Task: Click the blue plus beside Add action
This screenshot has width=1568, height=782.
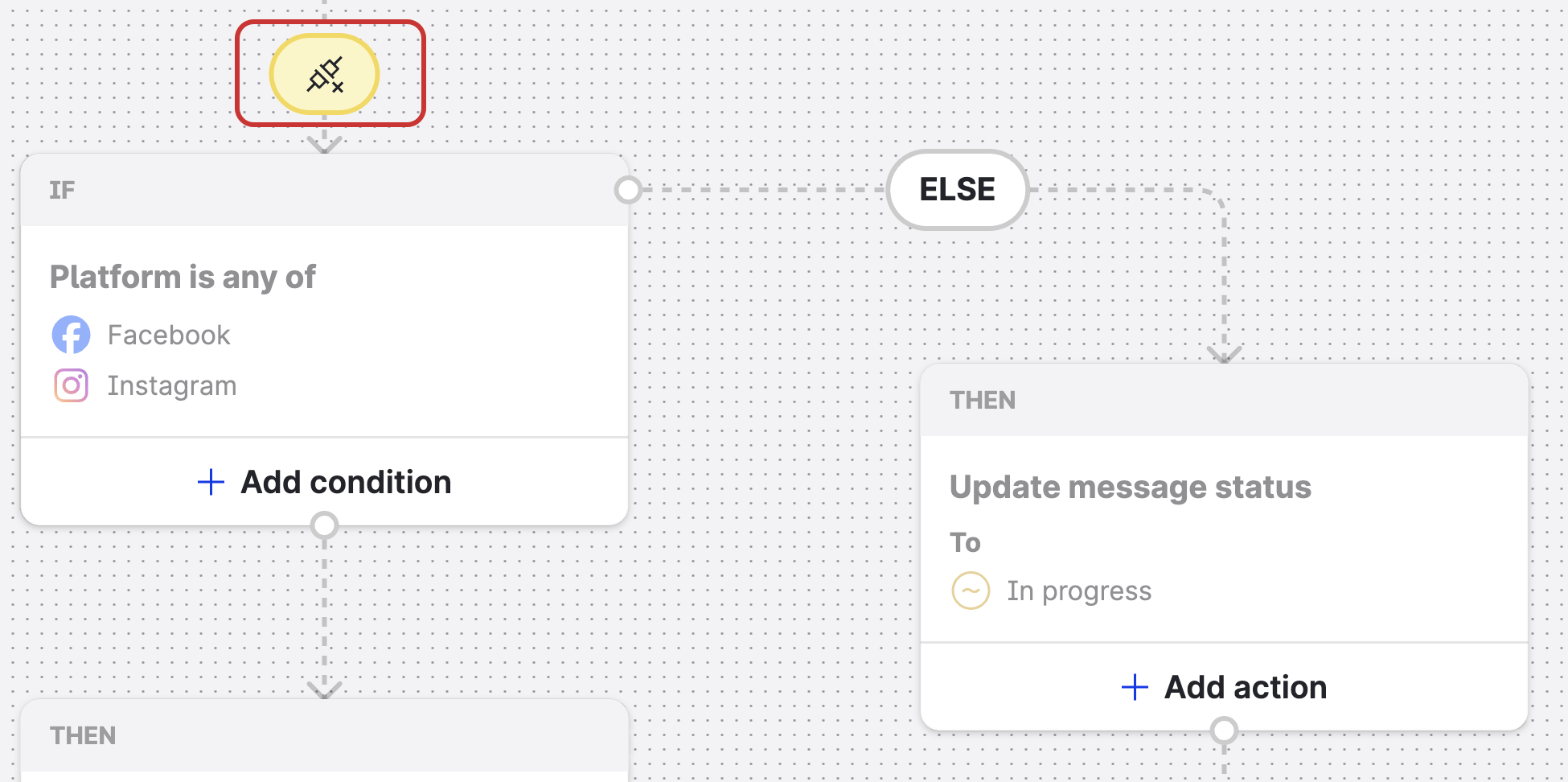Action: click(x=1134, y=687)
